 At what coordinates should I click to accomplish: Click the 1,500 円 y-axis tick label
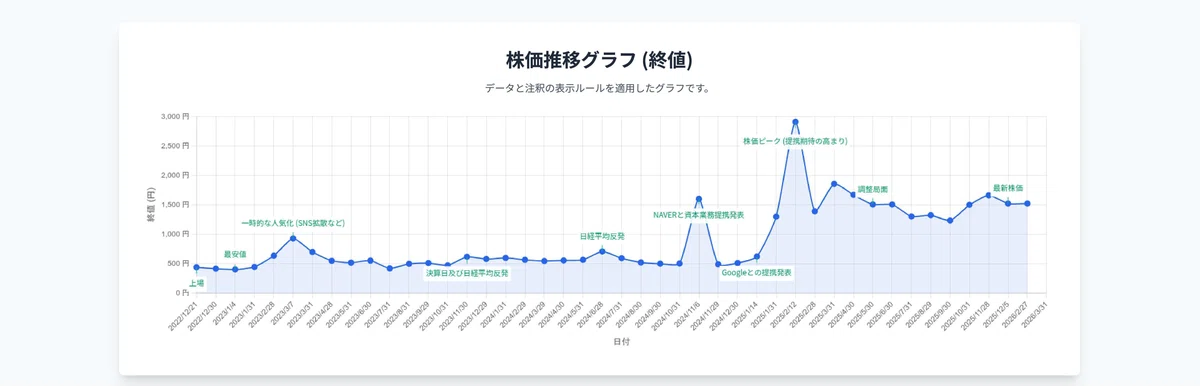click(x=175, y=205)
